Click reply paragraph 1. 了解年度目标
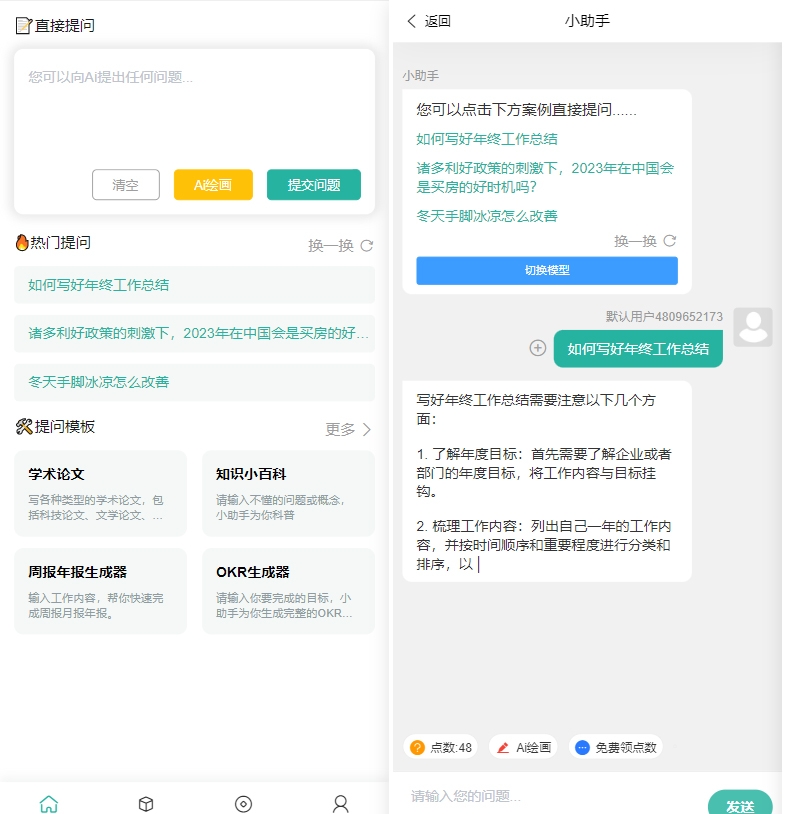Screen dimensions: 785x814 (544, 473)
